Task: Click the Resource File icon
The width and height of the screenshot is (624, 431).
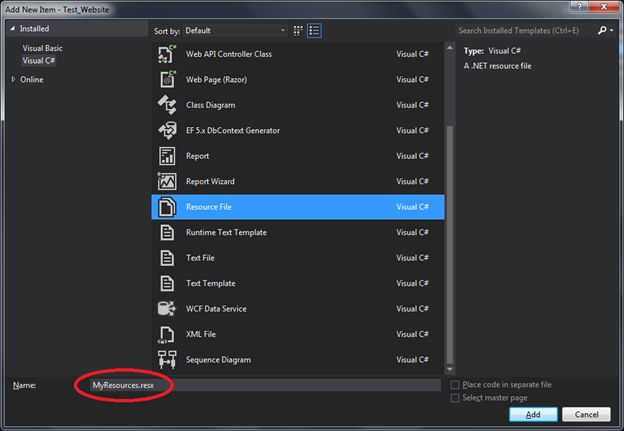Action: pos(167,207)
